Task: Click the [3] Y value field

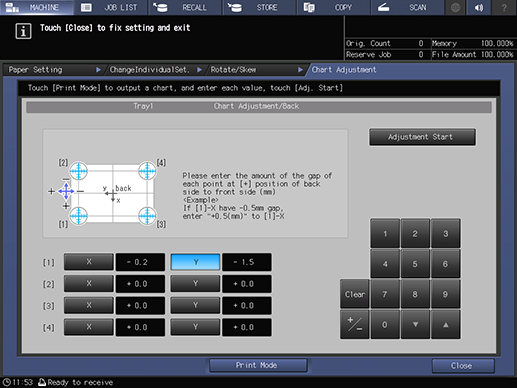Action: pyautogui.click(x=247, y=305)
